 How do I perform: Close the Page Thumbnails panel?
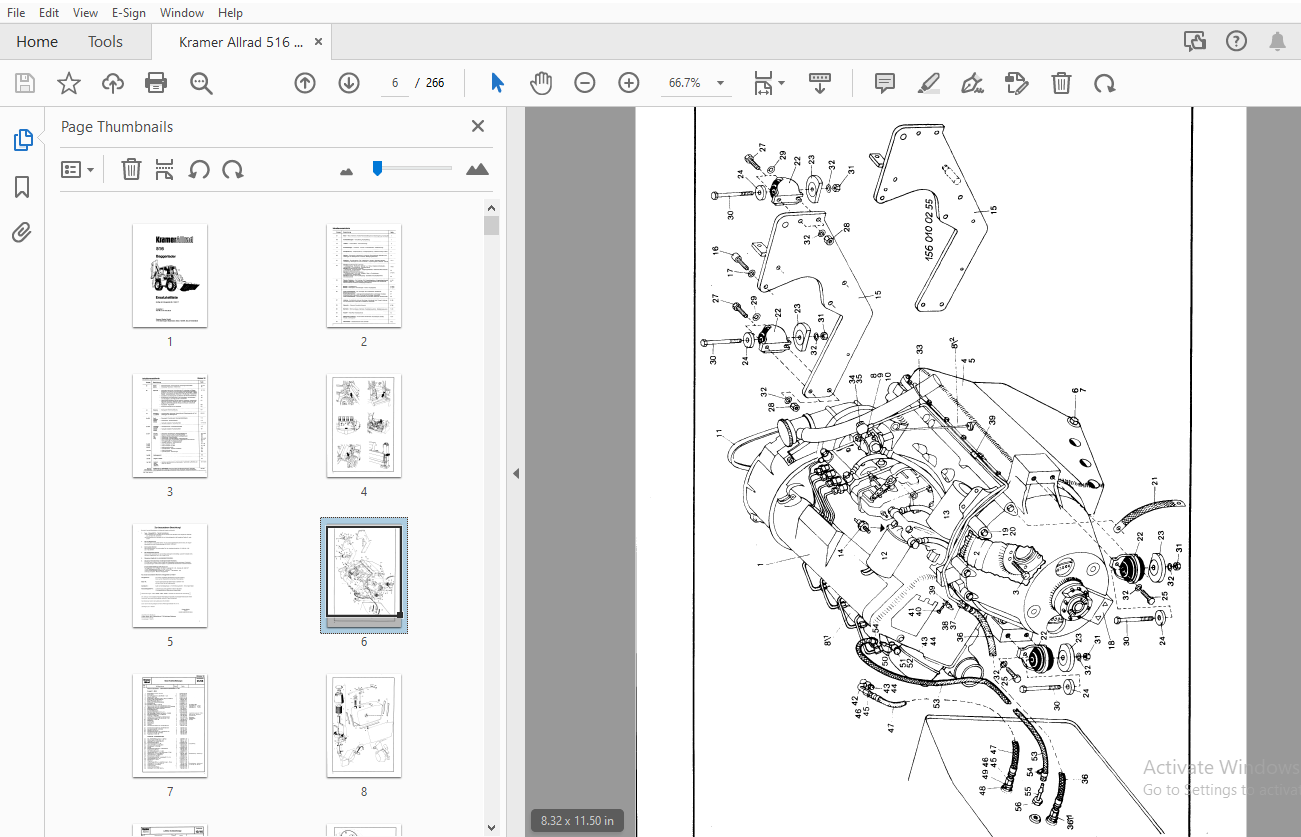478,126
